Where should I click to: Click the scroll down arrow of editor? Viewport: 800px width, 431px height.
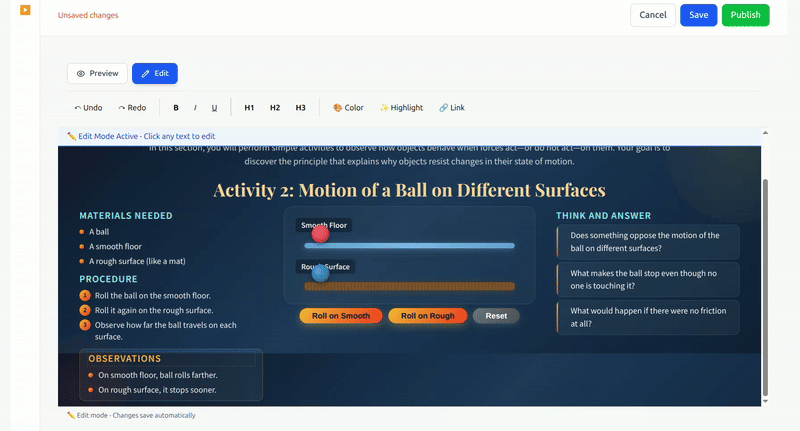click(765, 401)
